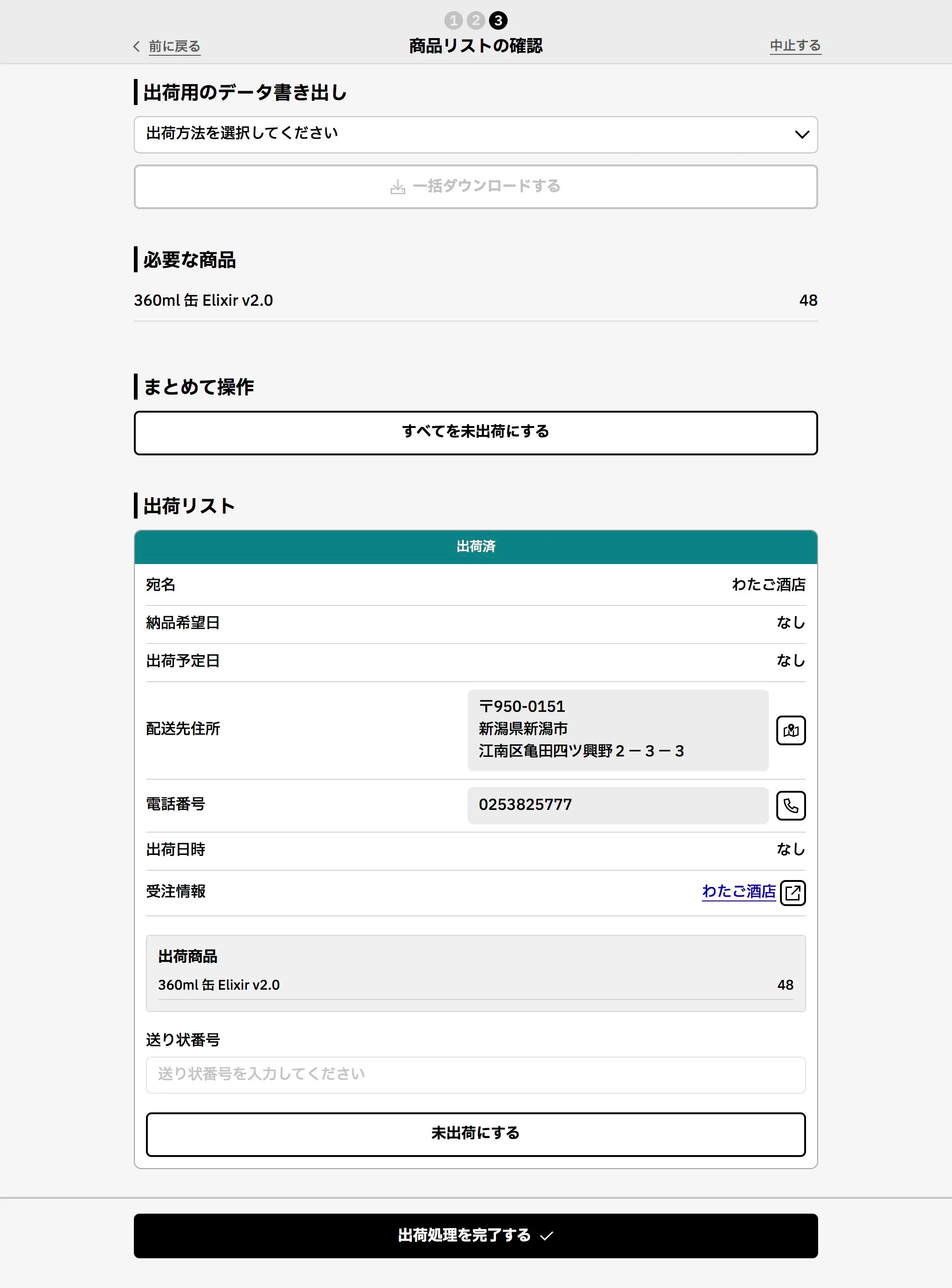This screenshot has height=1288, width=952.
Task: Go to step 1 circle indicator
Action: click(453, 21)
